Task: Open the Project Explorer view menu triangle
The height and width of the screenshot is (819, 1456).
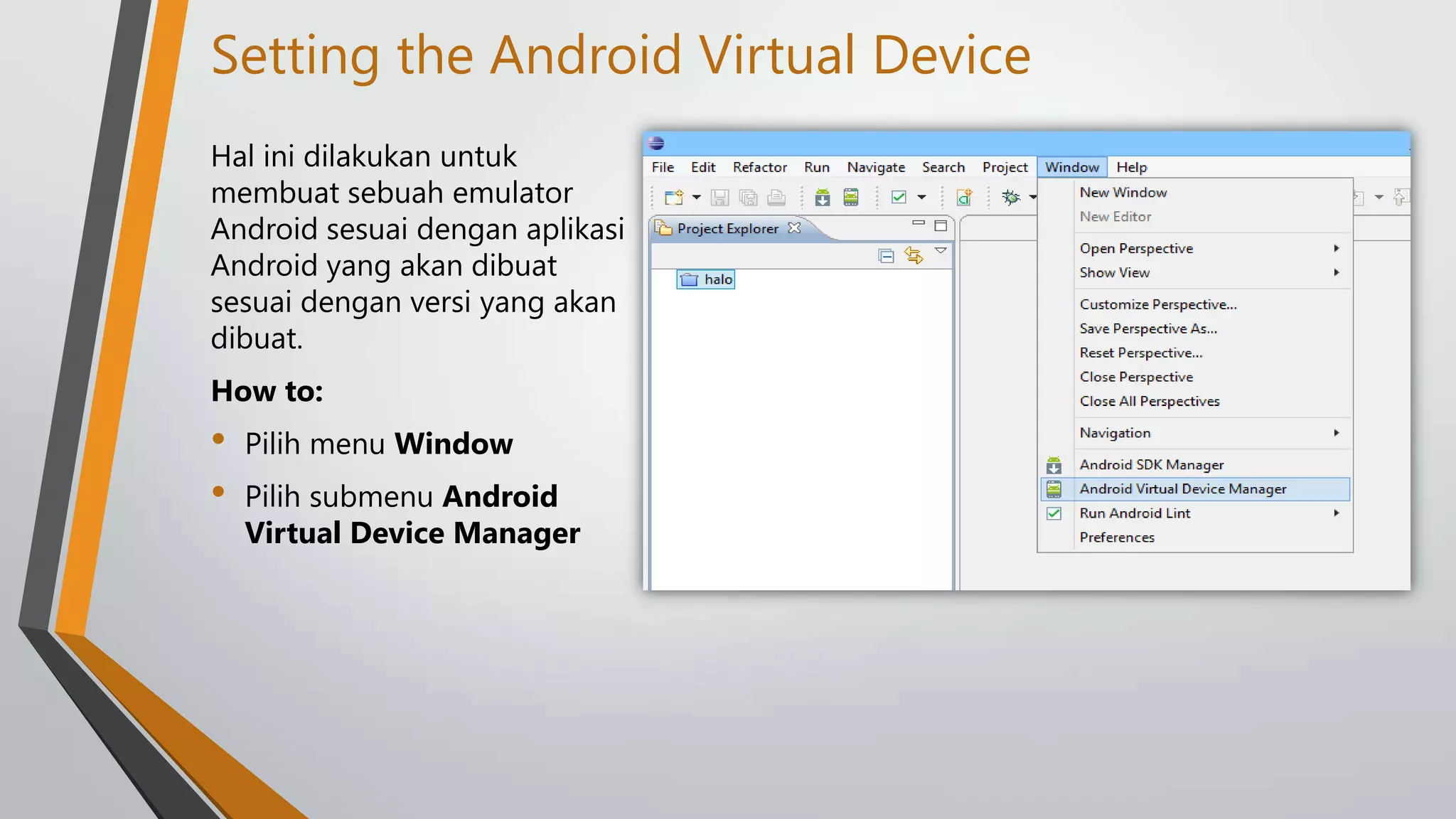Action: click(x=941, y=250)
